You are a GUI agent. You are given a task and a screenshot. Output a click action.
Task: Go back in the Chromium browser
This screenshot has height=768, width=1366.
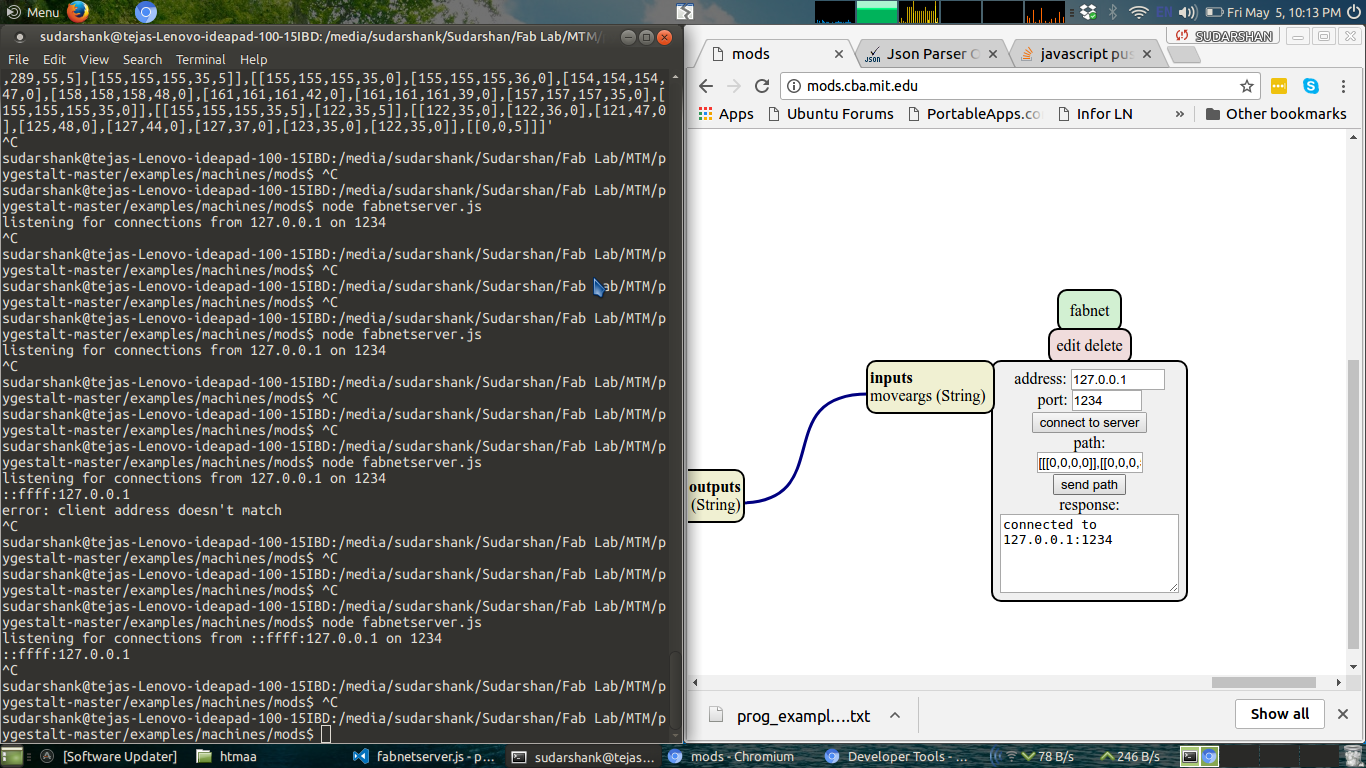coord(706,86)
